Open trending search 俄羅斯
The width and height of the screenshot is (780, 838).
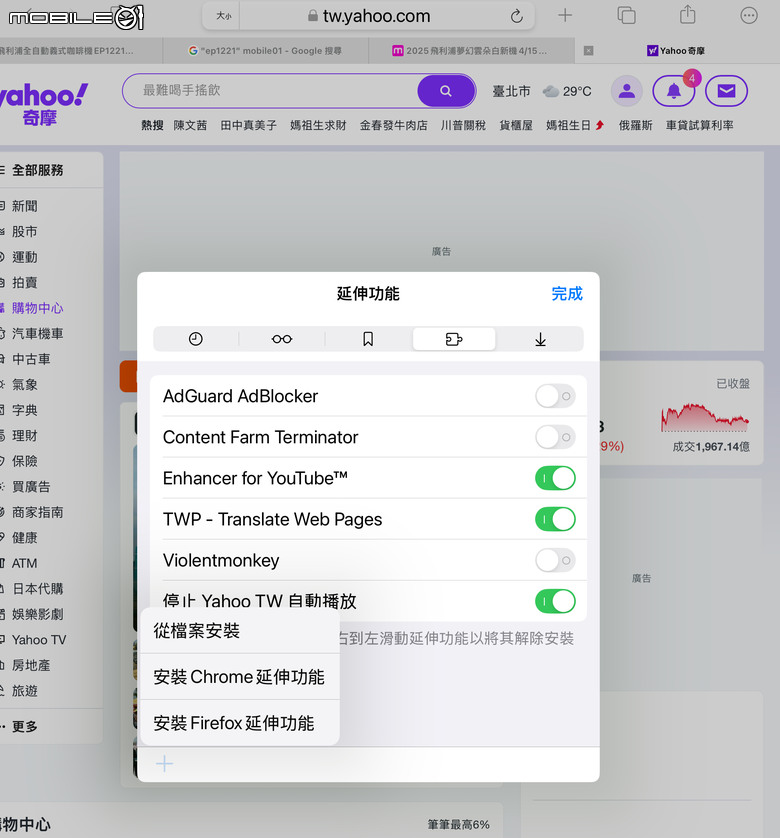pos(636,125)
